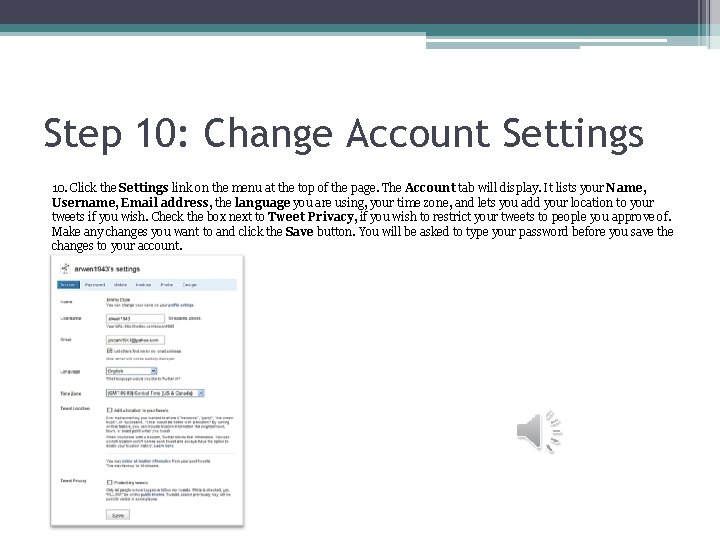This screenshot has width=720, height=540.
Task: Click the Save button
Action: coord(118,515)
